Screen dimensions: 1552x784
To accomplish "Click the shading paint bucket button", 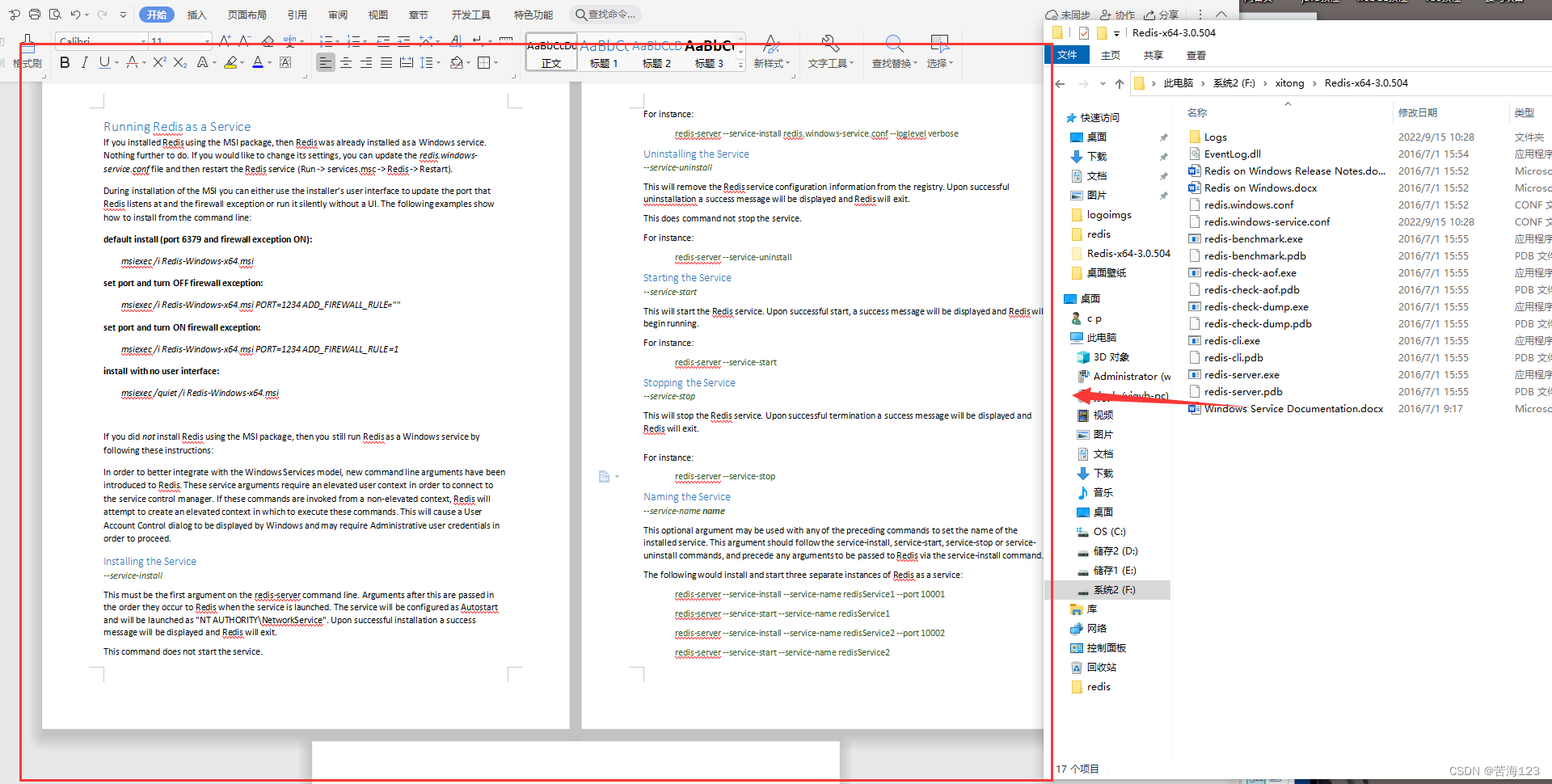I will pyautogui.click(x=456, y=62).
